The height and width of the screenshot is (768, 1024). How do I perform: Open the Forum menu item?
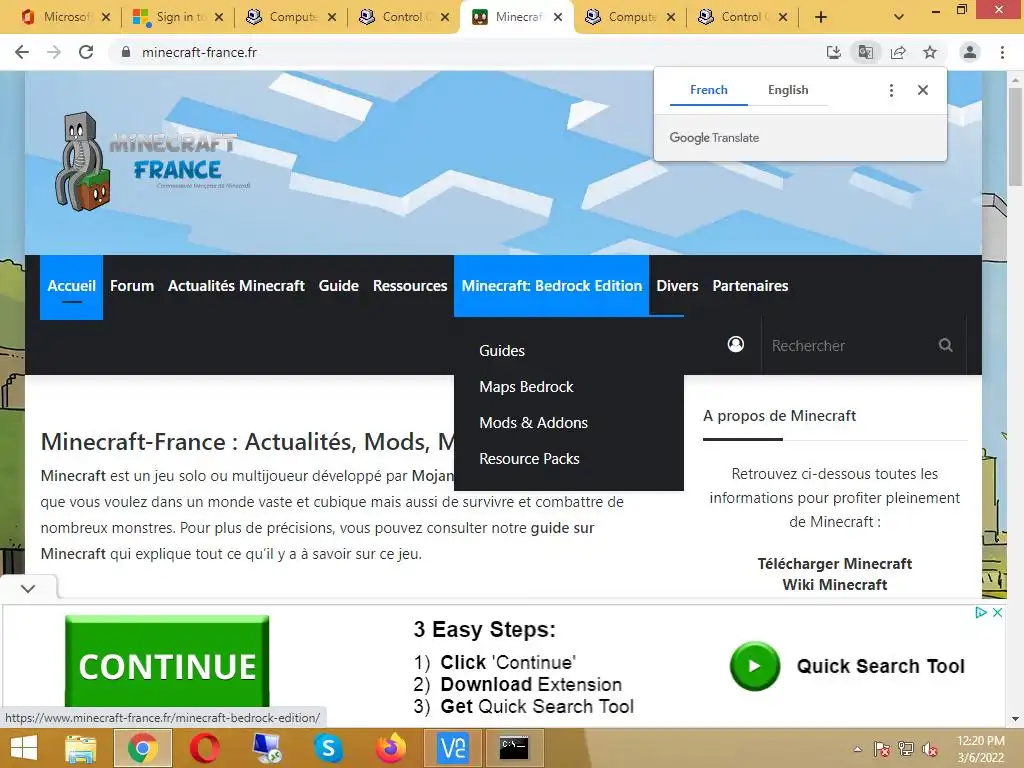(x=132, y=286)
